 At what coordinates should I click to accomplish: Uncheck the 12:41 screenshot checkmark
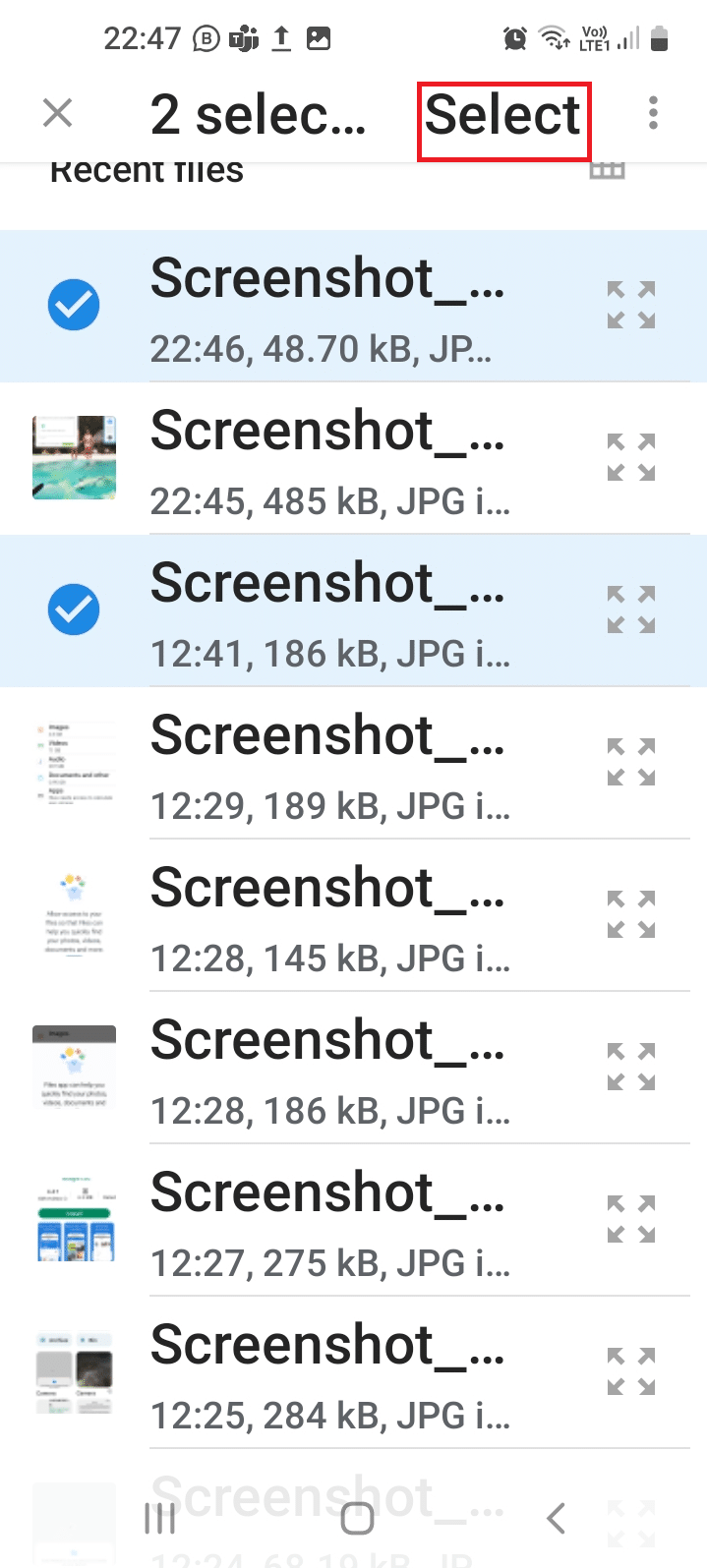(74, 610)
